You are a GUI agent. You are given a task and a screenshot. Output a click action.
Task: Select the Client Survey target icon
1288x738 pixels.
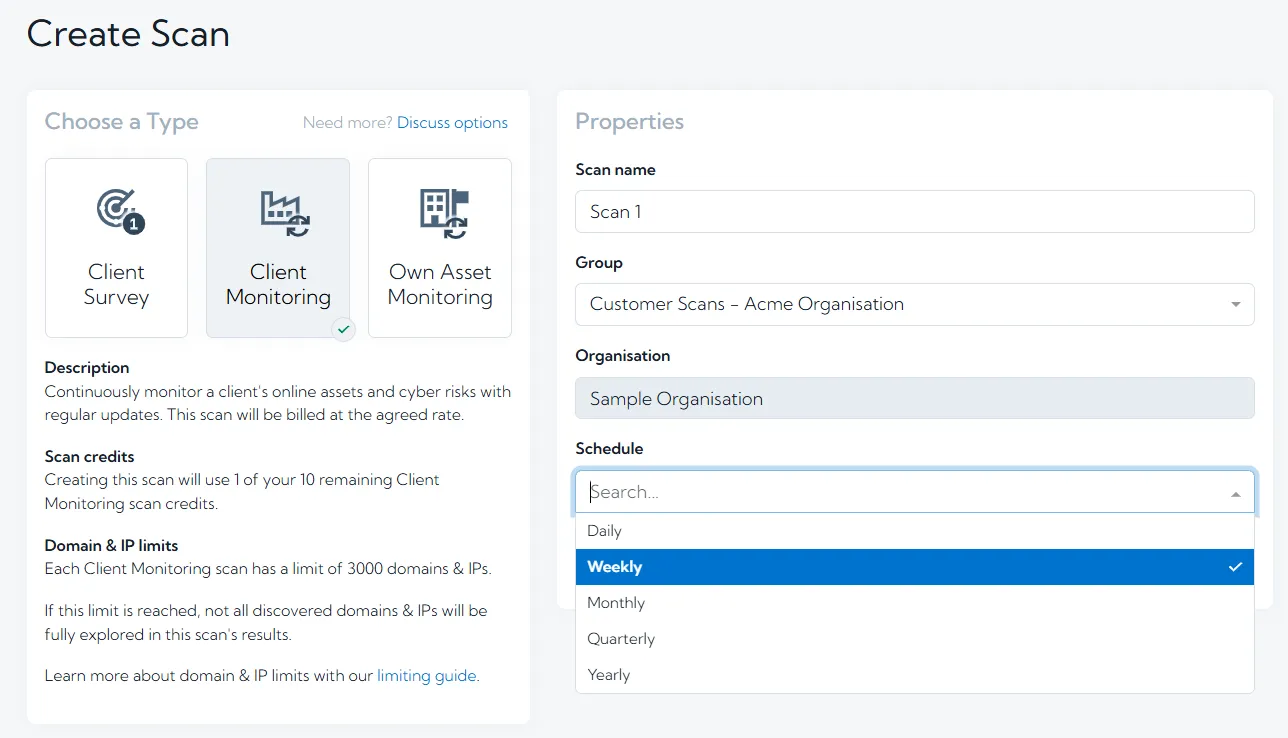pos(120,211)
